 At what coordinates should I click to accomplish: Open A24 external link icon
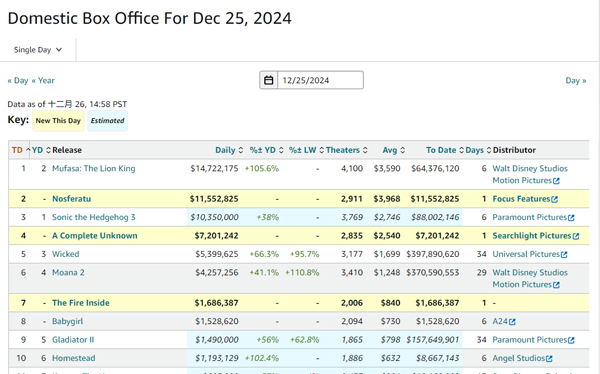[x=512, y=322]
